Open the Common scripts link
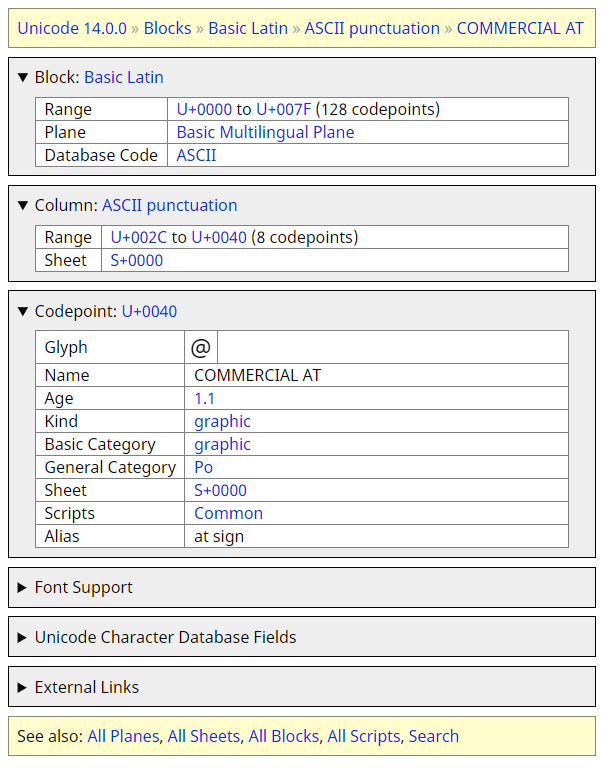This screenshot has height=768, width=604. (x=229, y=513)
